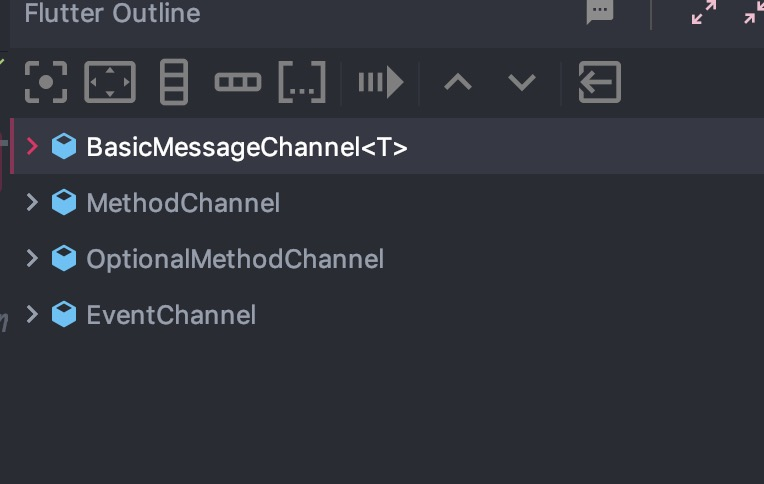Click the Wrap with Column icon

click(174, 82)
